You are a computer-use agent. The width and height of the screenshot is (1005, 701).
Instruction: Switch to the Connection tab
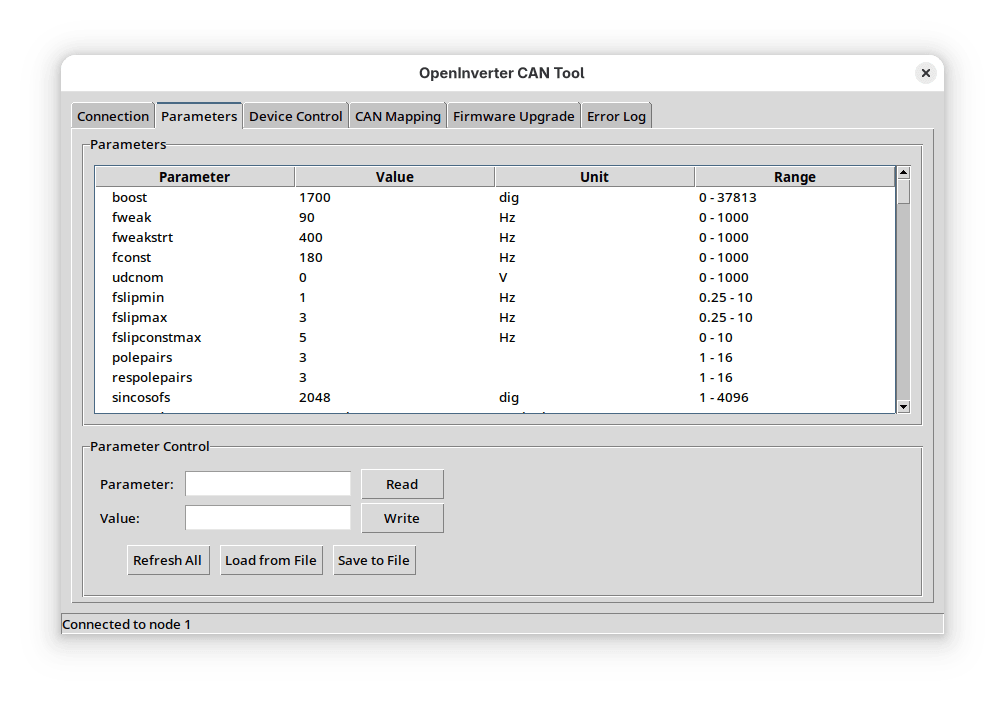(x=112, y=115)
